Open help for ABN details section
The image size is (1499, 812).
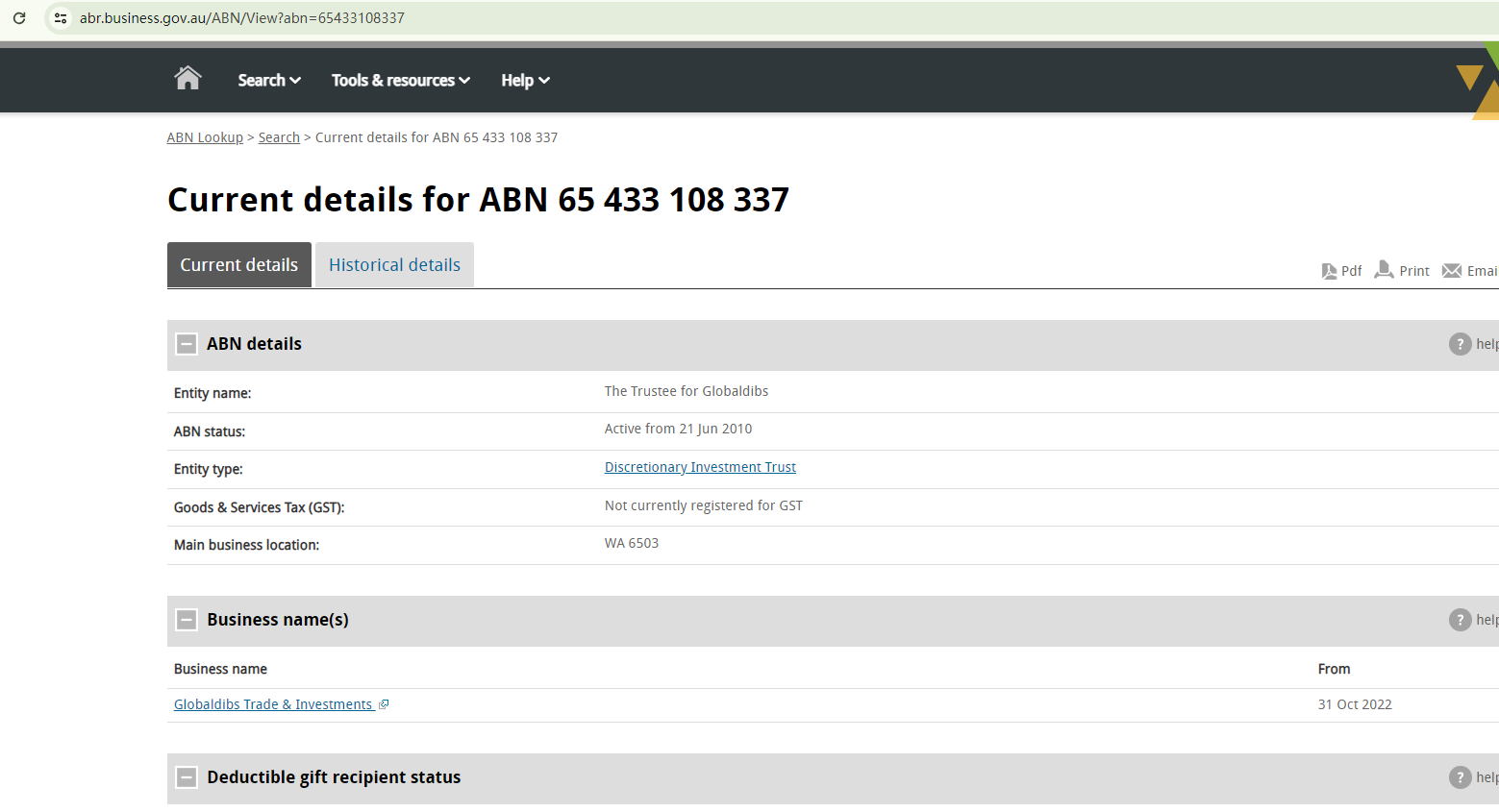[1460, 344]
